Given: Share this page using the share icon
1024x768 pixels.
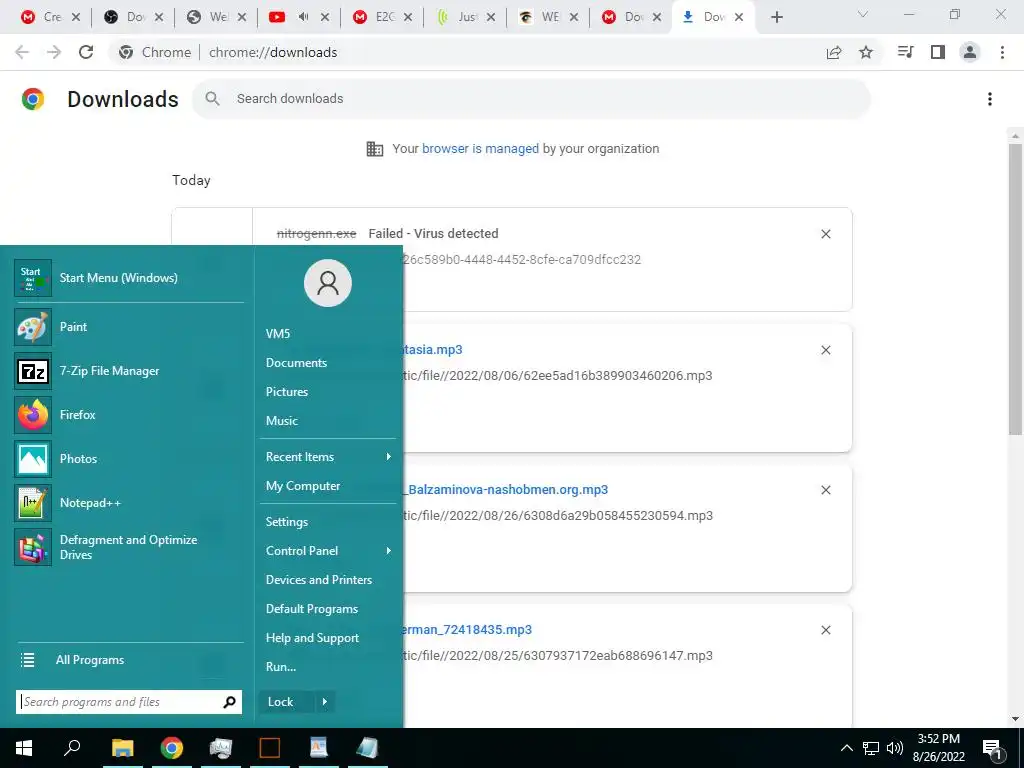Looking at the screenshot, I should point(834,52).
